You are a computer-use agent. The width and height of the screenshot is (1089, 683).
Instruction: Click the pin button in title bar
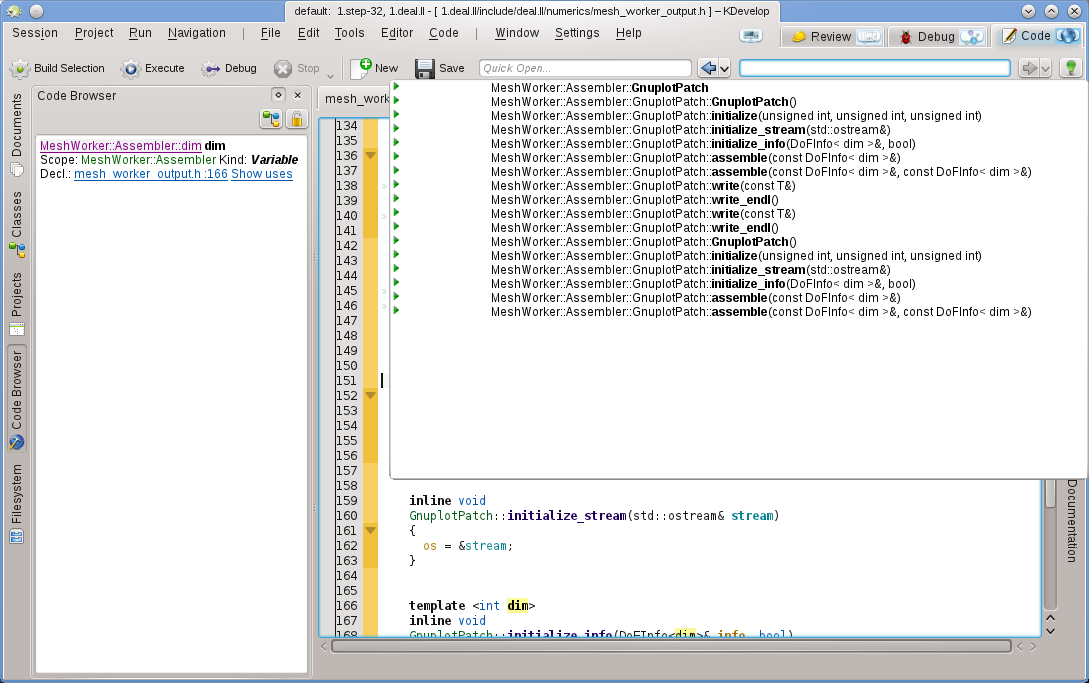pos(37,11)
